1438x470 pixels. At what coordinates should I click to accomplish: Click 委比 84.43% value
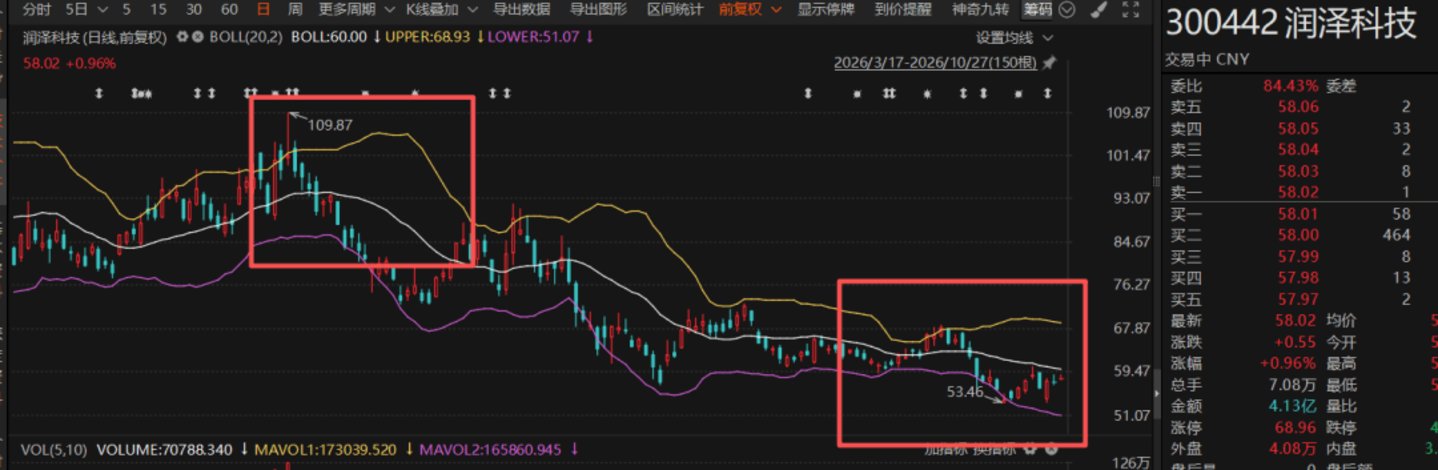point(1290,85)
